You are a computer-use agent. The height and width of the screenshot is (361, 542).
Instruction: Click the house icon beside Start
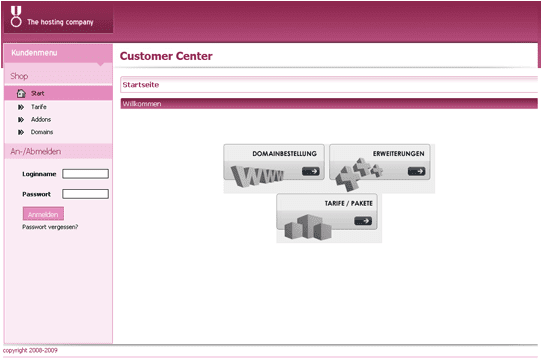pyautogui.click(x=21, y=93)
